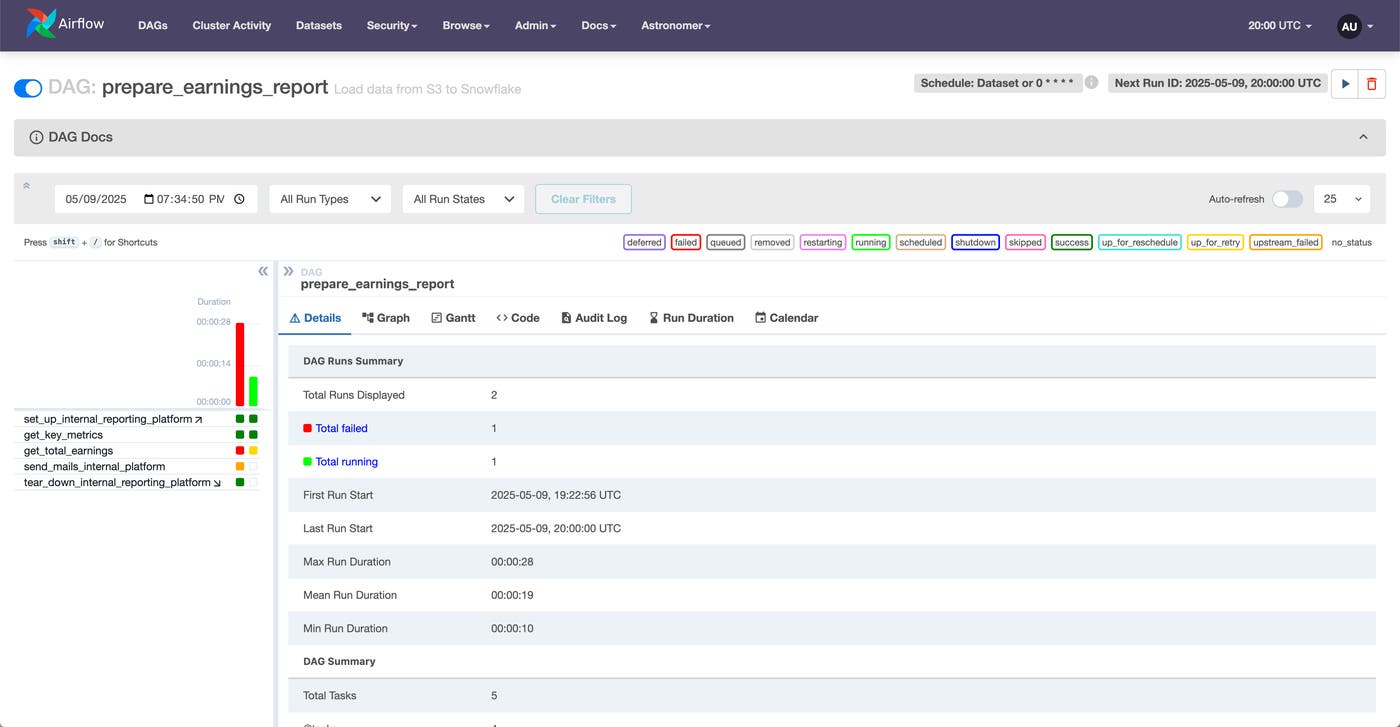Image resolution: width=1400 pixels, height=727 pixels.
Task: Click the Airflow logo icon
Action: pyautogui.click(x=42, y=24)
